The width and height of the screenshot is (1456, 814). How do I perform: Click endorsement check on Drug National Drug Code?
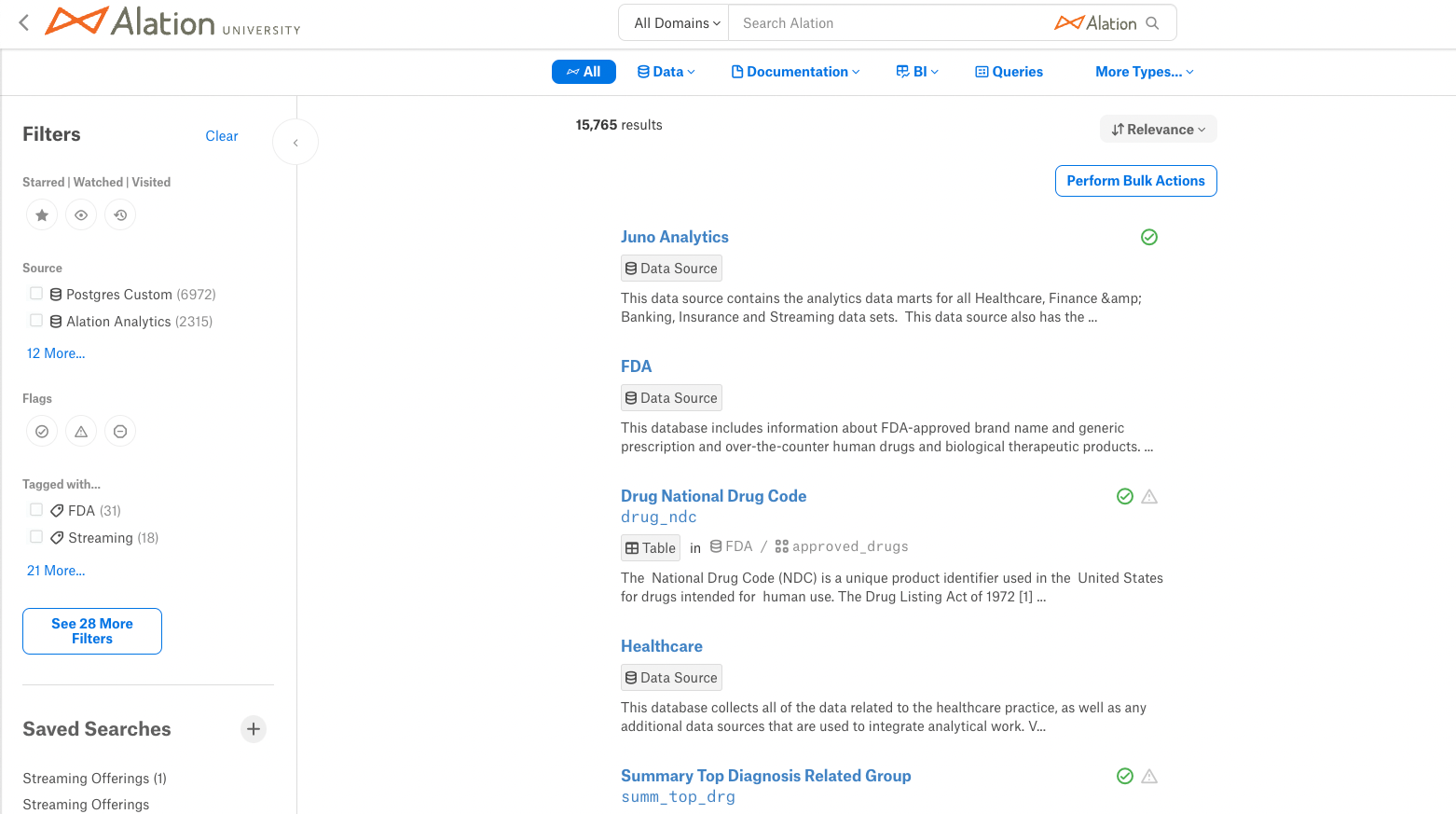coord(1125,497)
